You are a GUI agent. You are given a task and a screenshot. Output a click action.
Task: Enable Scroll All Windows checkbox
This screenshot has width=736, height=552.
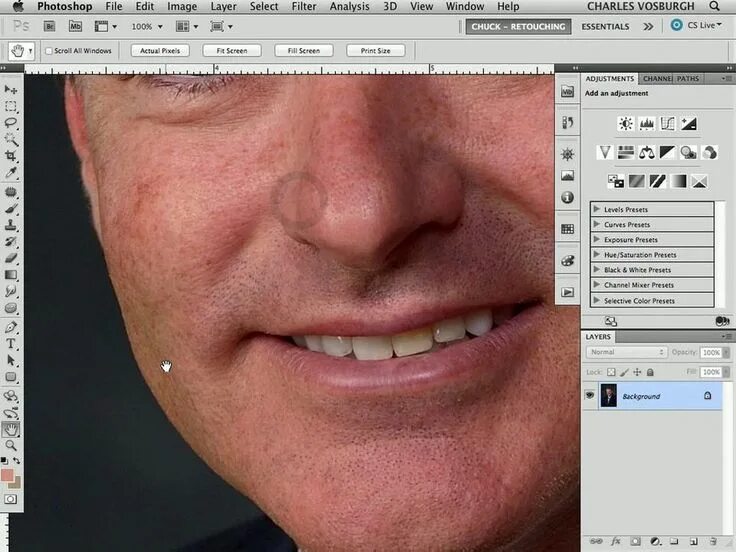(x=48, y=51)
